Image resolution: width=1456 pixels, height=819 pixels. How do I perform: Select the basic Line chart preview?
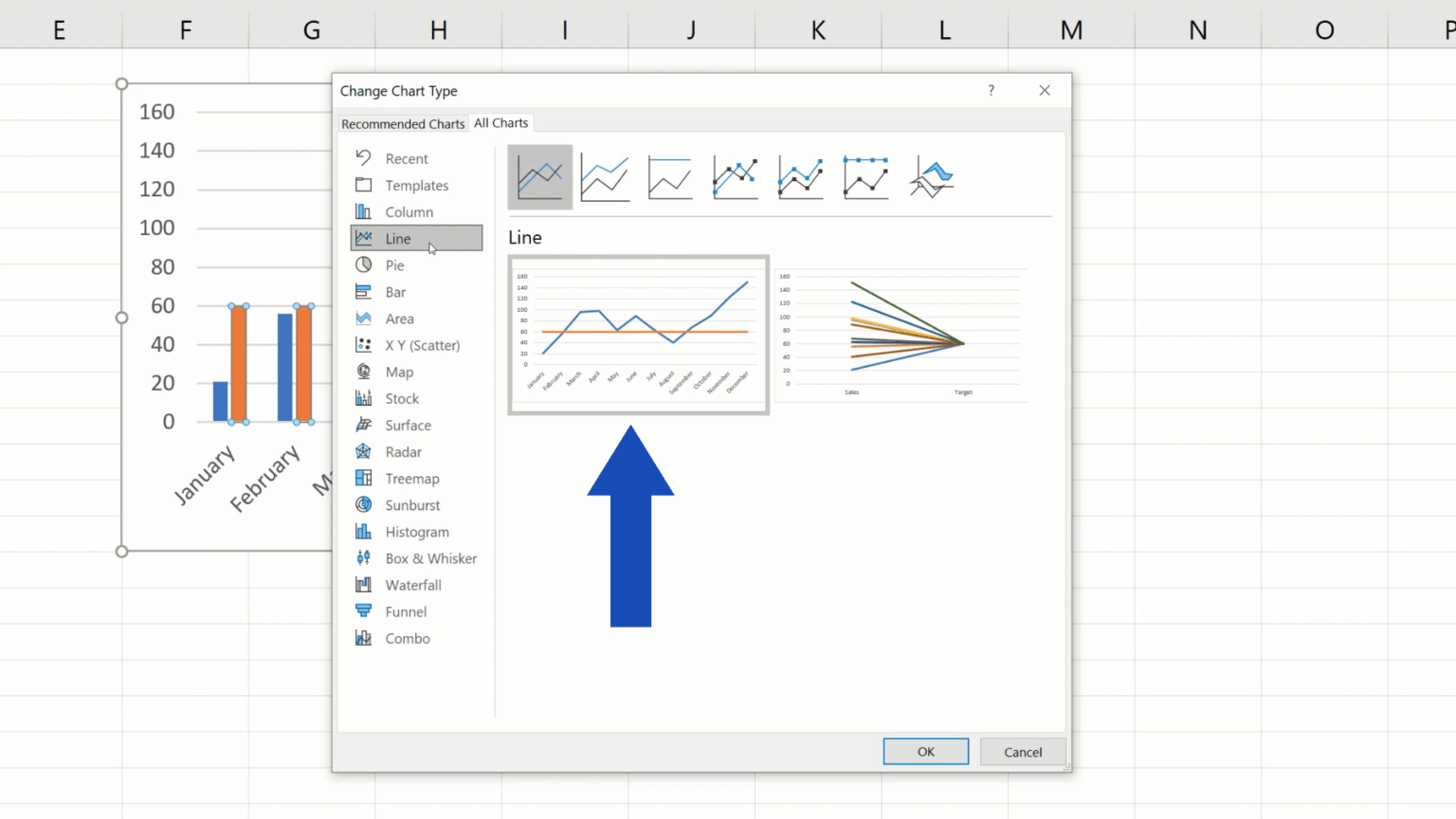click(637, 335)
